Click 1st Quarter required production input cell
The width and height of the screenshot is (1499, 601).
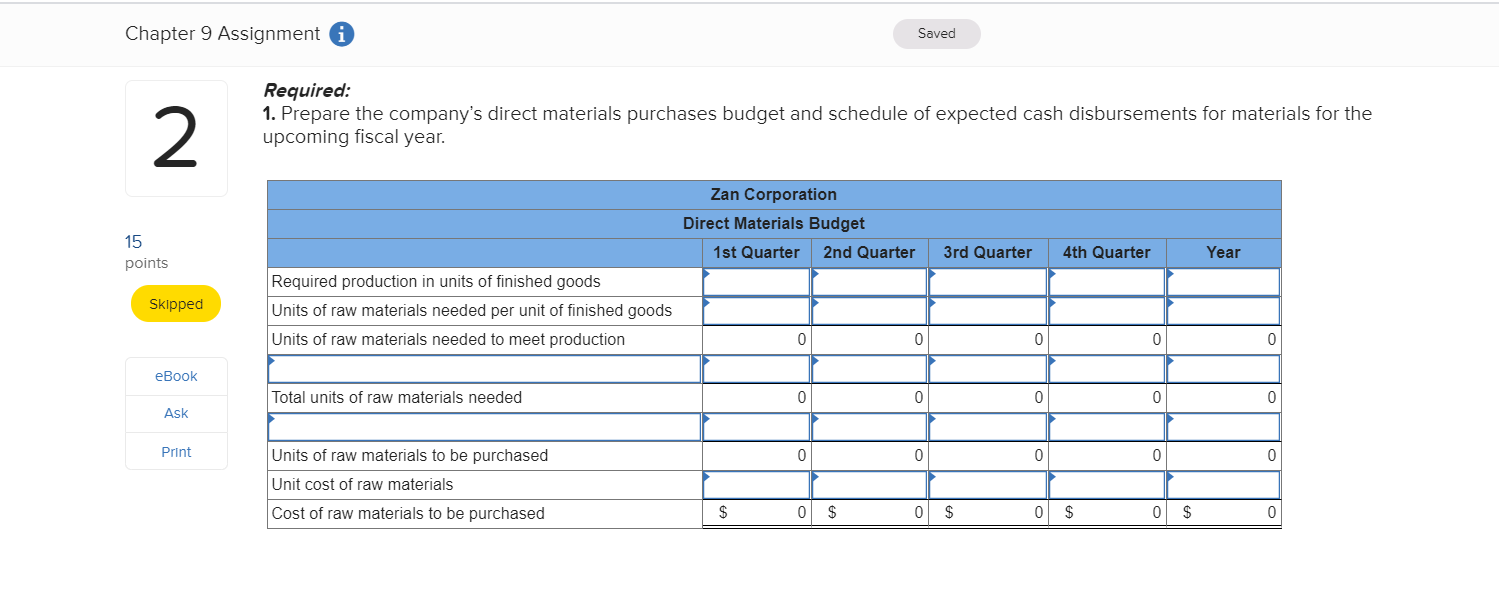click(756, 282)
